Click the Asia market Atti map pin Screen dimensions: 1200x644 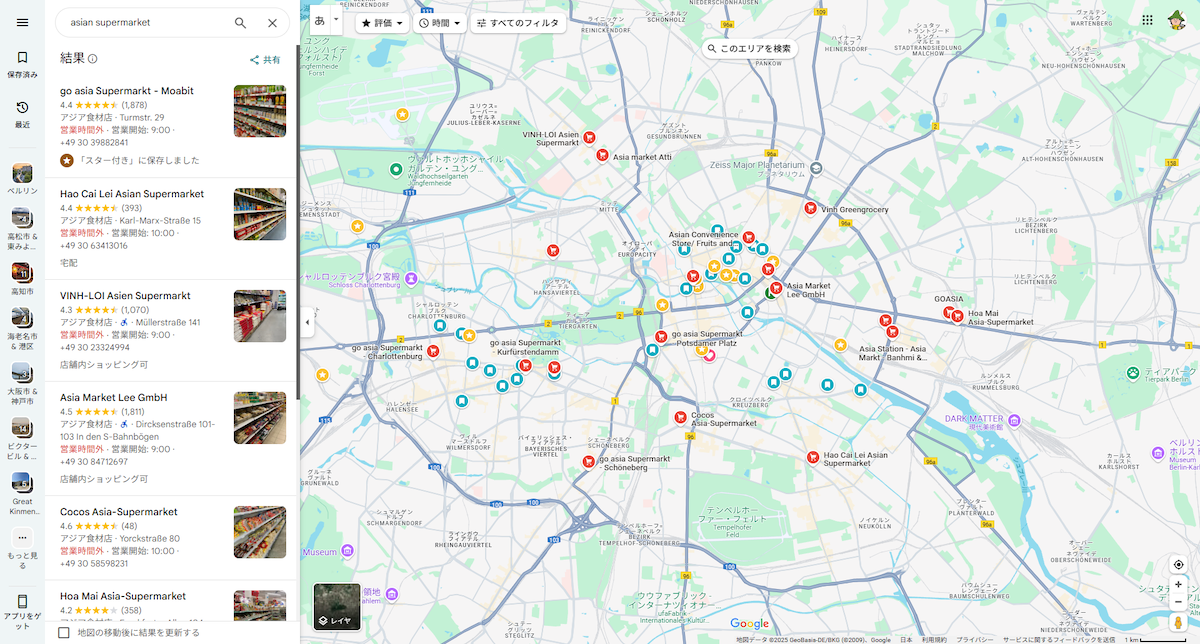[602, 155]
